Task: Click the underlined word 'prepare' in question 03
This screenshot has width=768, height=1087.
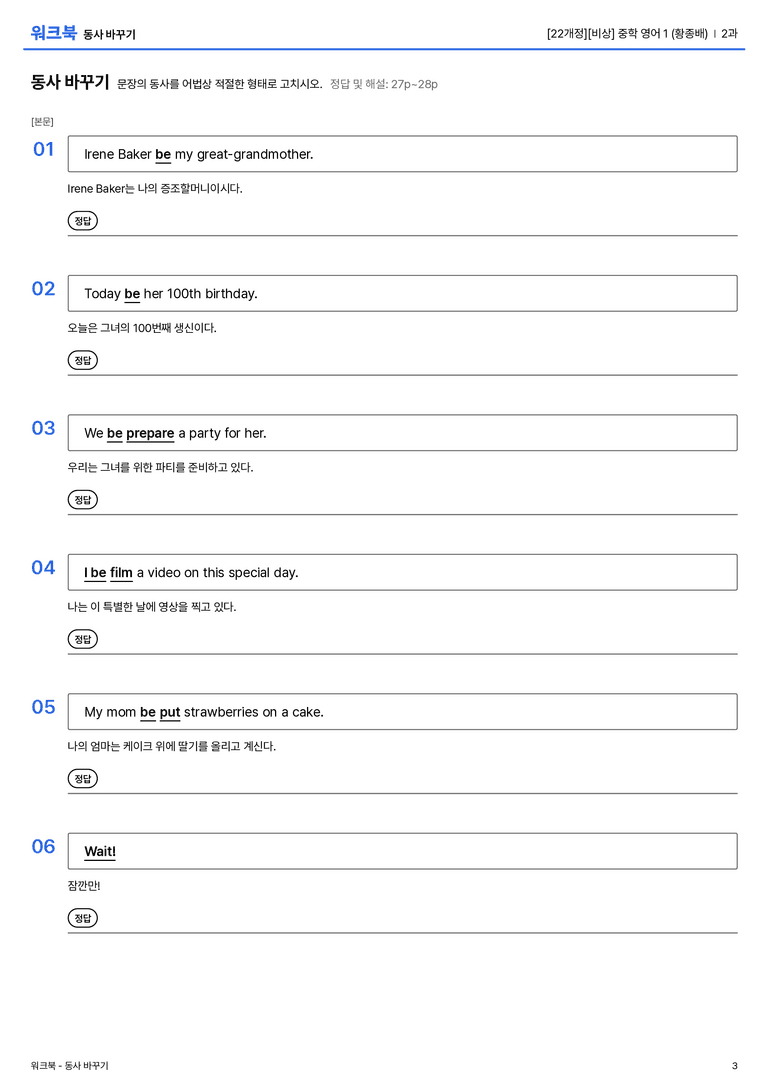Action: 150,433
